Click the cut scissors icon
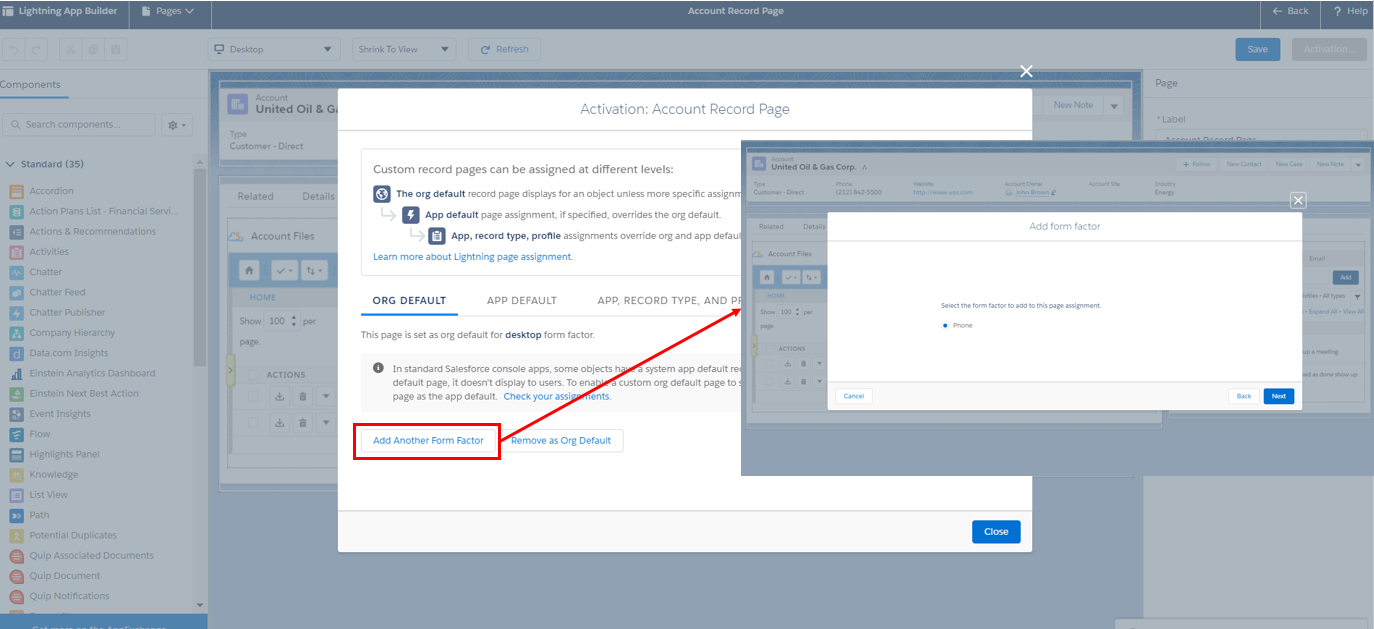 [70, 49]
